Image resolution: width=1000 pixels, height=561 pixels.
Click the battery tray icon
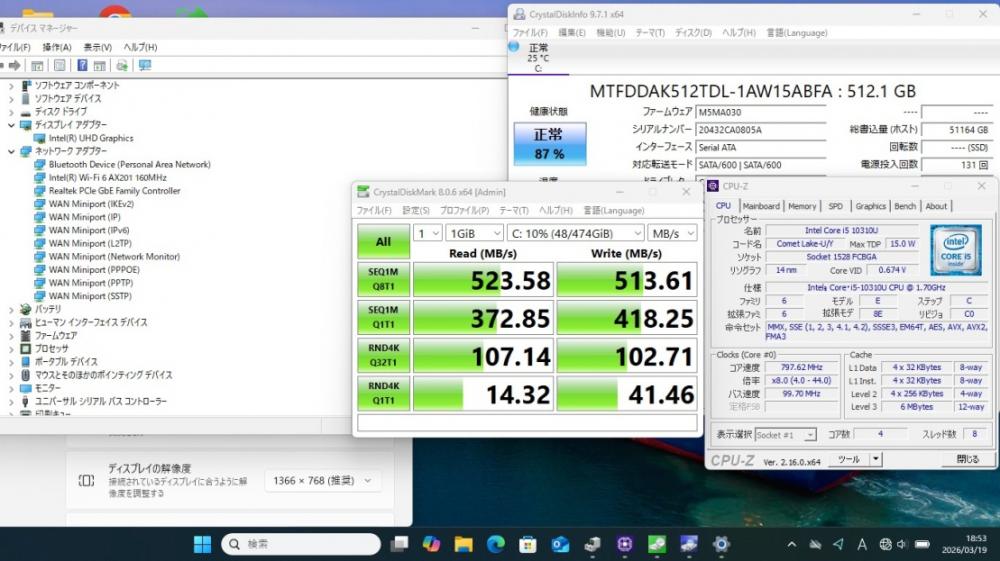click(922, 544)
